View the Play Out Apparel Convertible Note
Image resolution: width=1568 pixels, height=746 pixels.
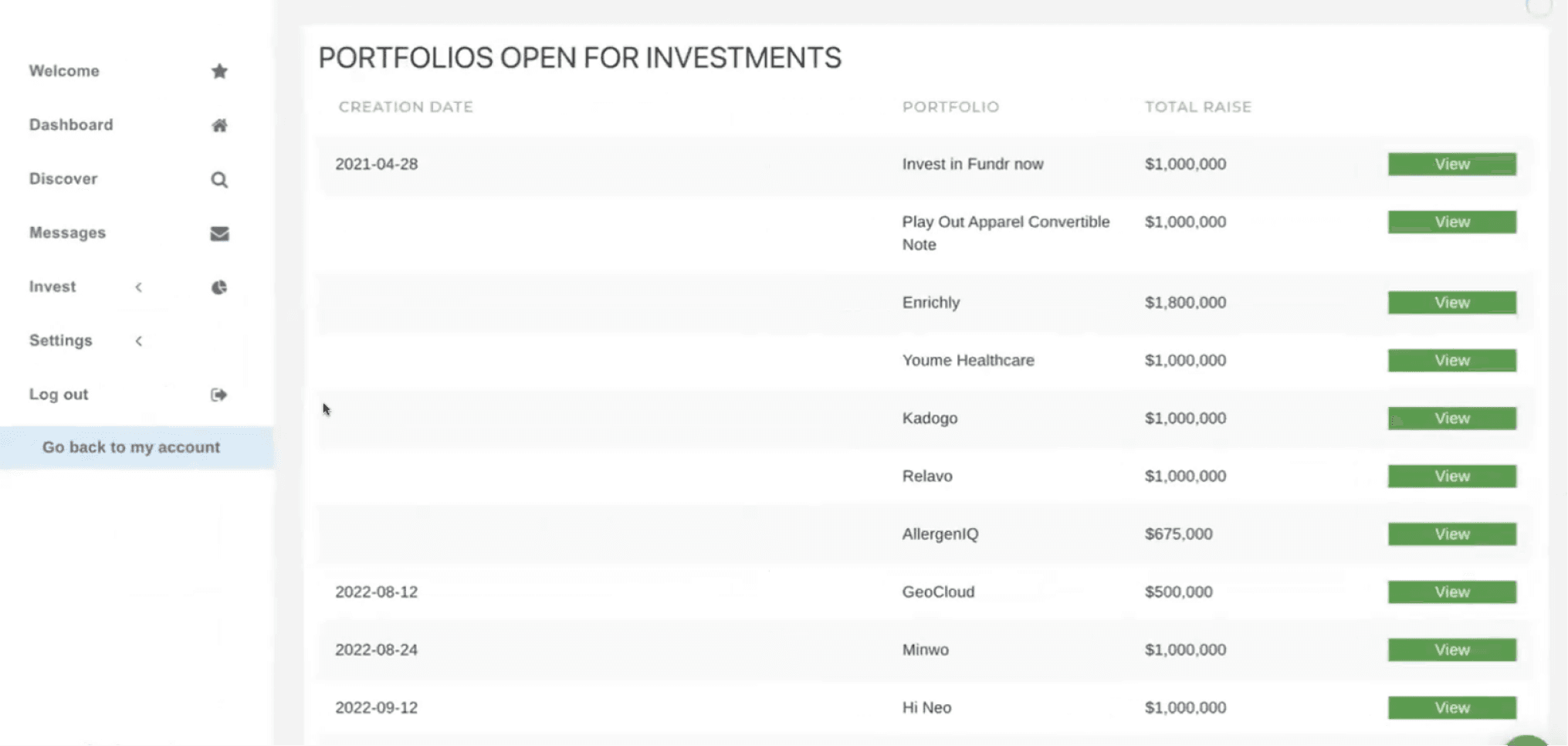[1451, 222]
